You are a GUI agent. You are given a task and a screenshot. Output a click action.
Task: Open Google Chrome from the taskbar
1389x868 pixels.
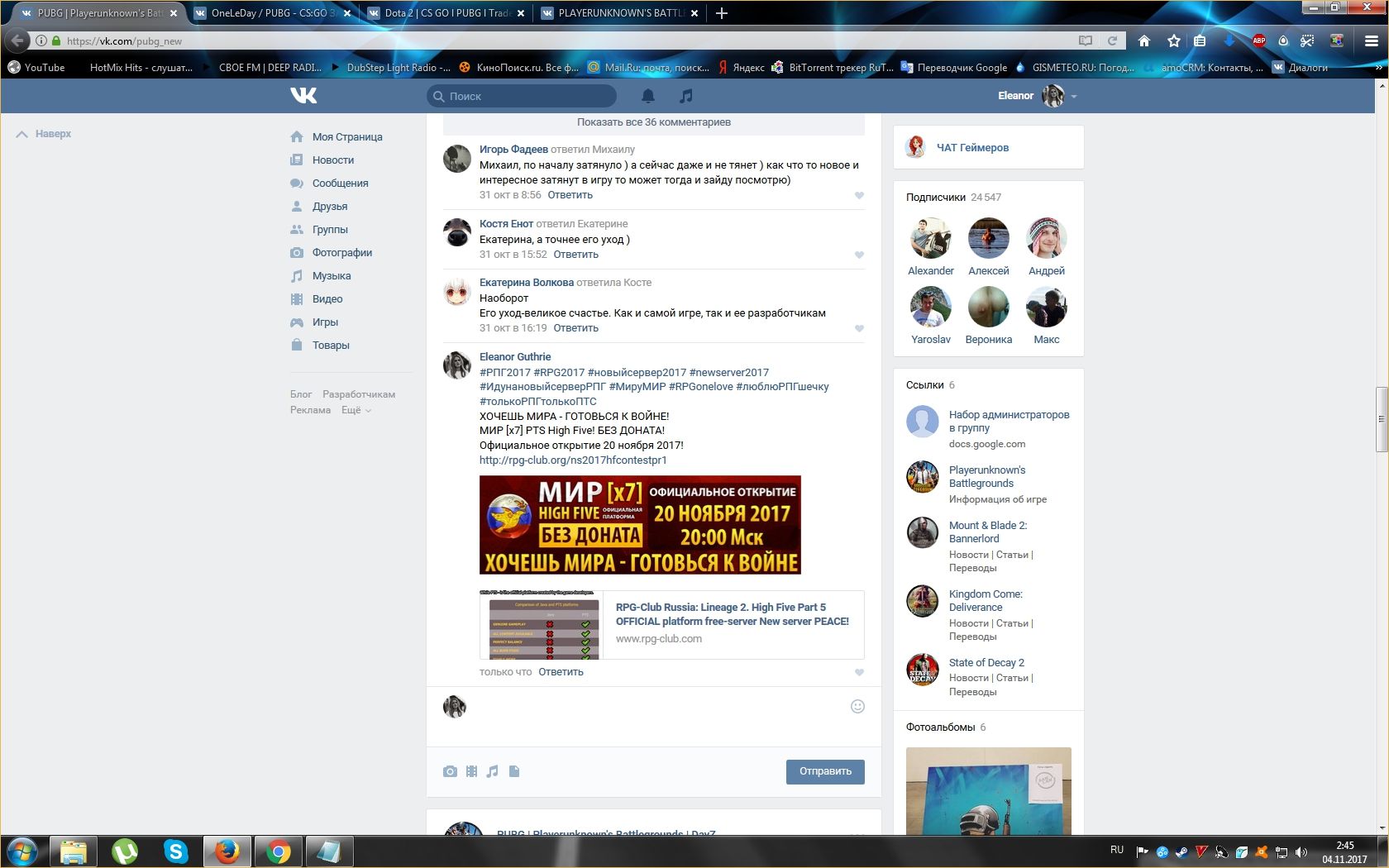pyautogui.click(x=278, y=851)
